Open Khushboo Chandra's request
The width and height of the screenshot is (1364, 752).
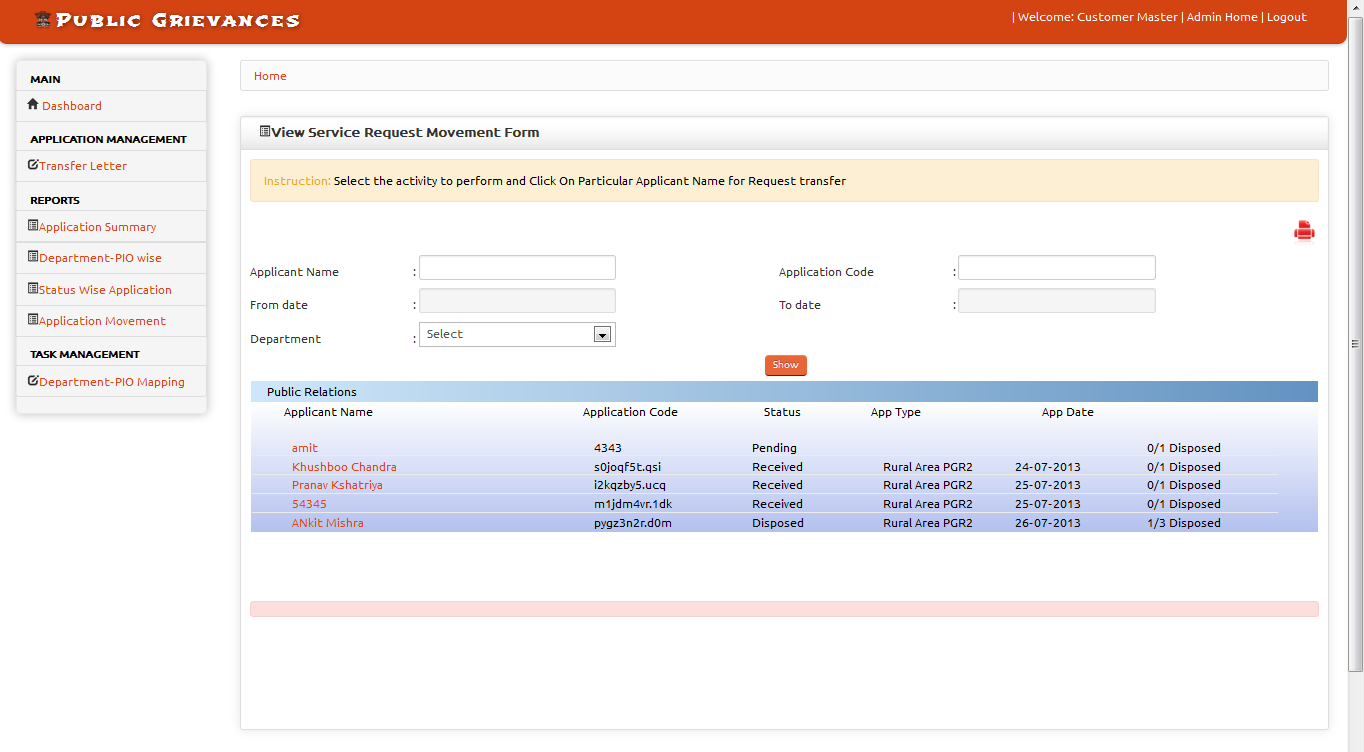344,467
